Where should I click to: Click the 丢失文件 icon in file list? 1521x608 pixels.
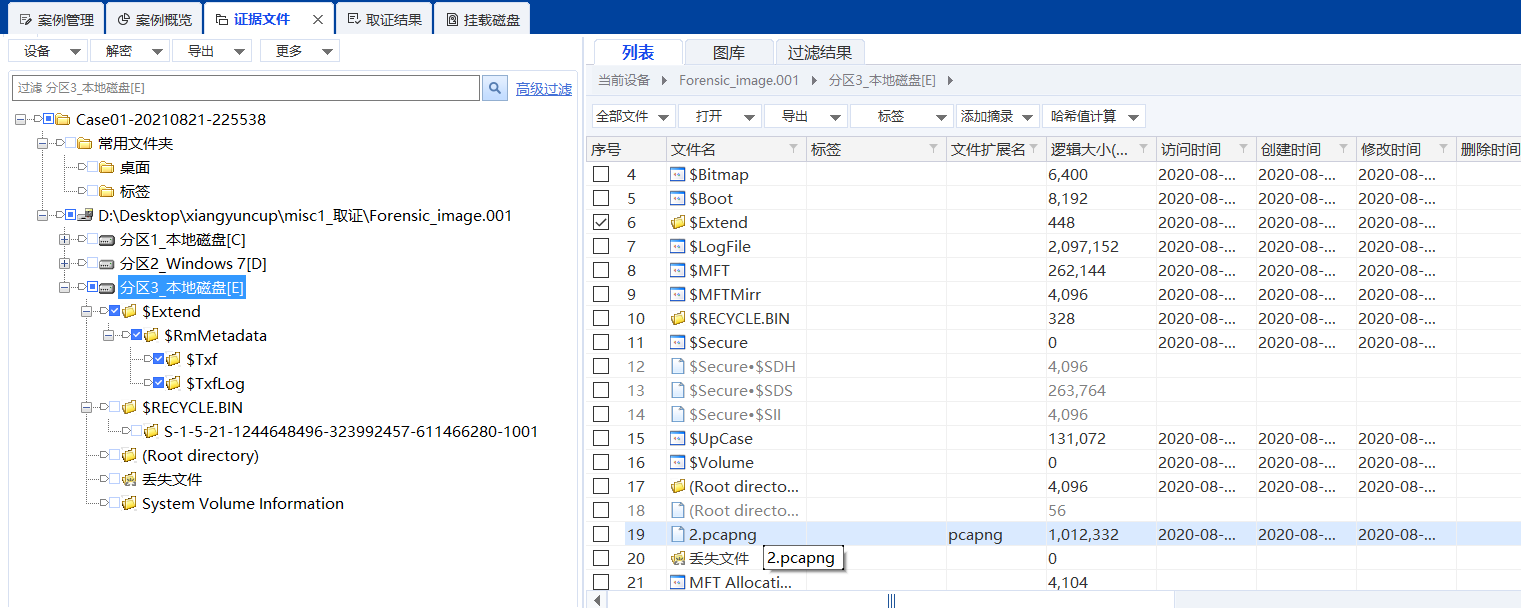point(678,558)
